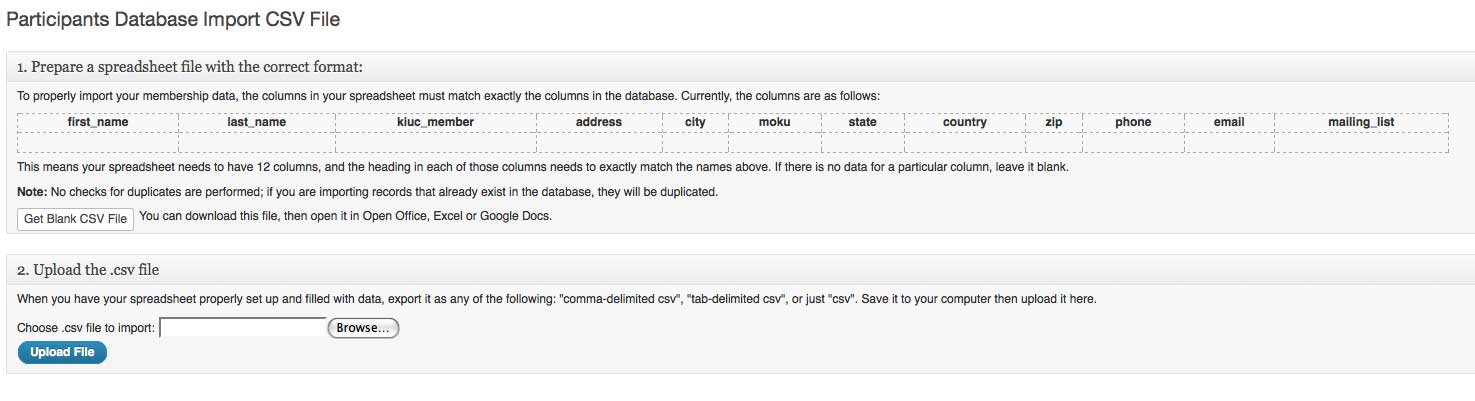Select the phone column header cell

point(1133,122)
